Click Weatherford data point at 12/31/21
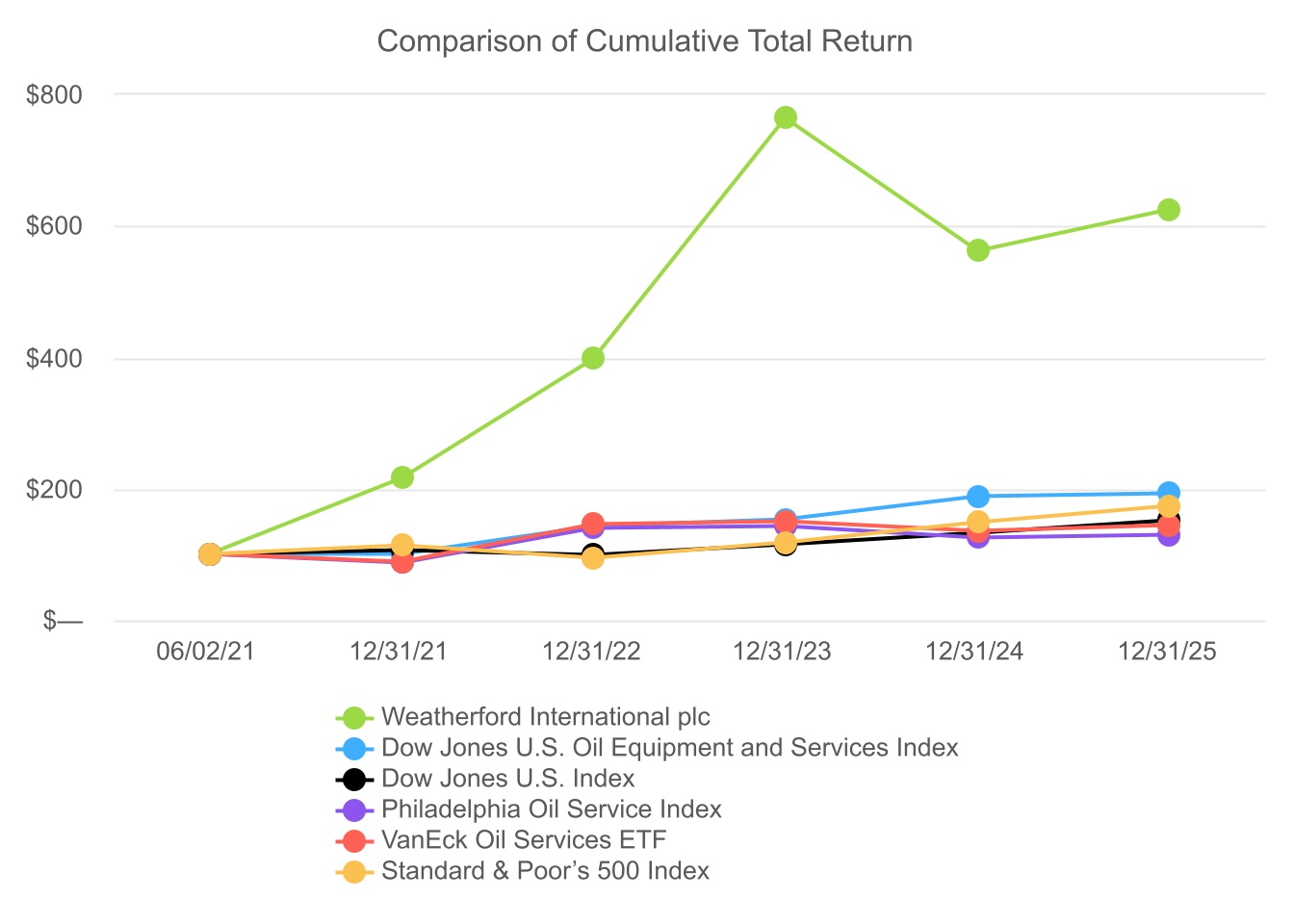Image resolution: width=1294 pixels, height=924 pixels. 402,477
